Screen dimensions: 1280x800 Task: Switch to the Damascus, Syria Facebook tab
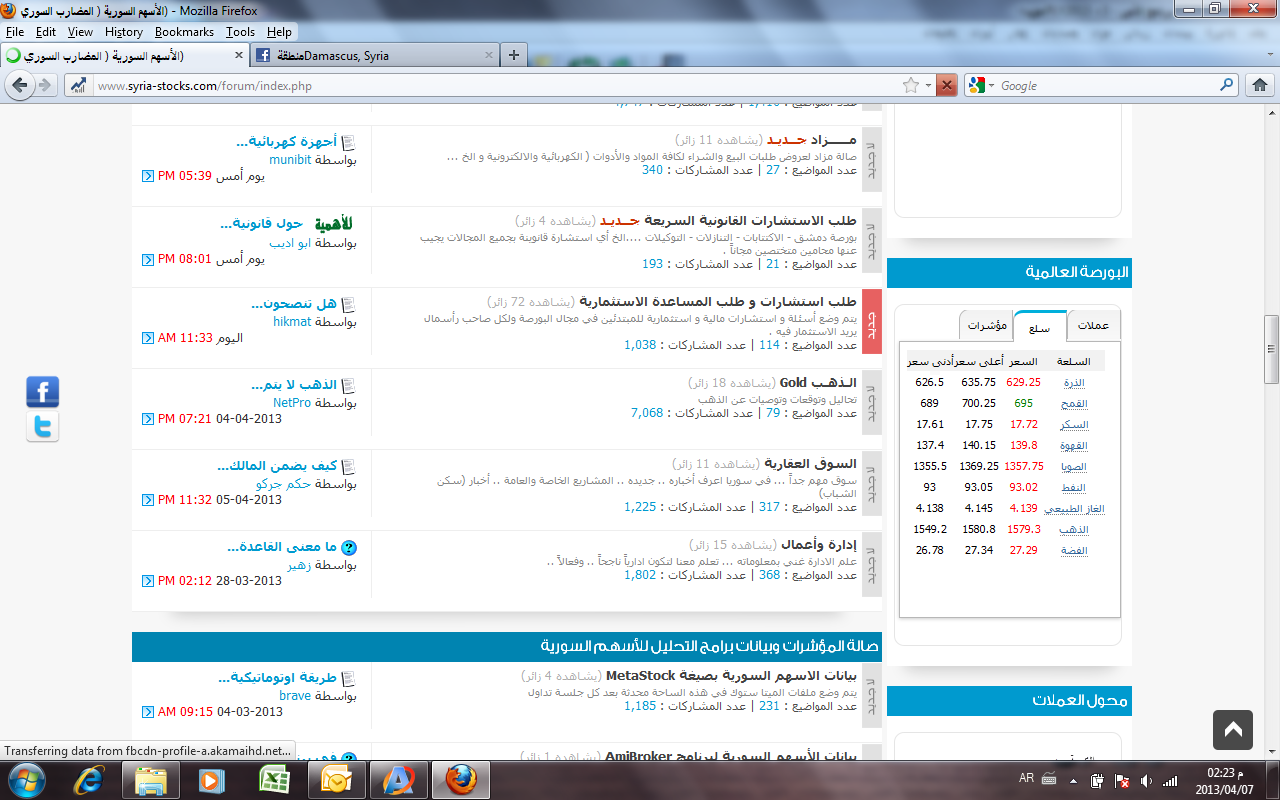374,55
